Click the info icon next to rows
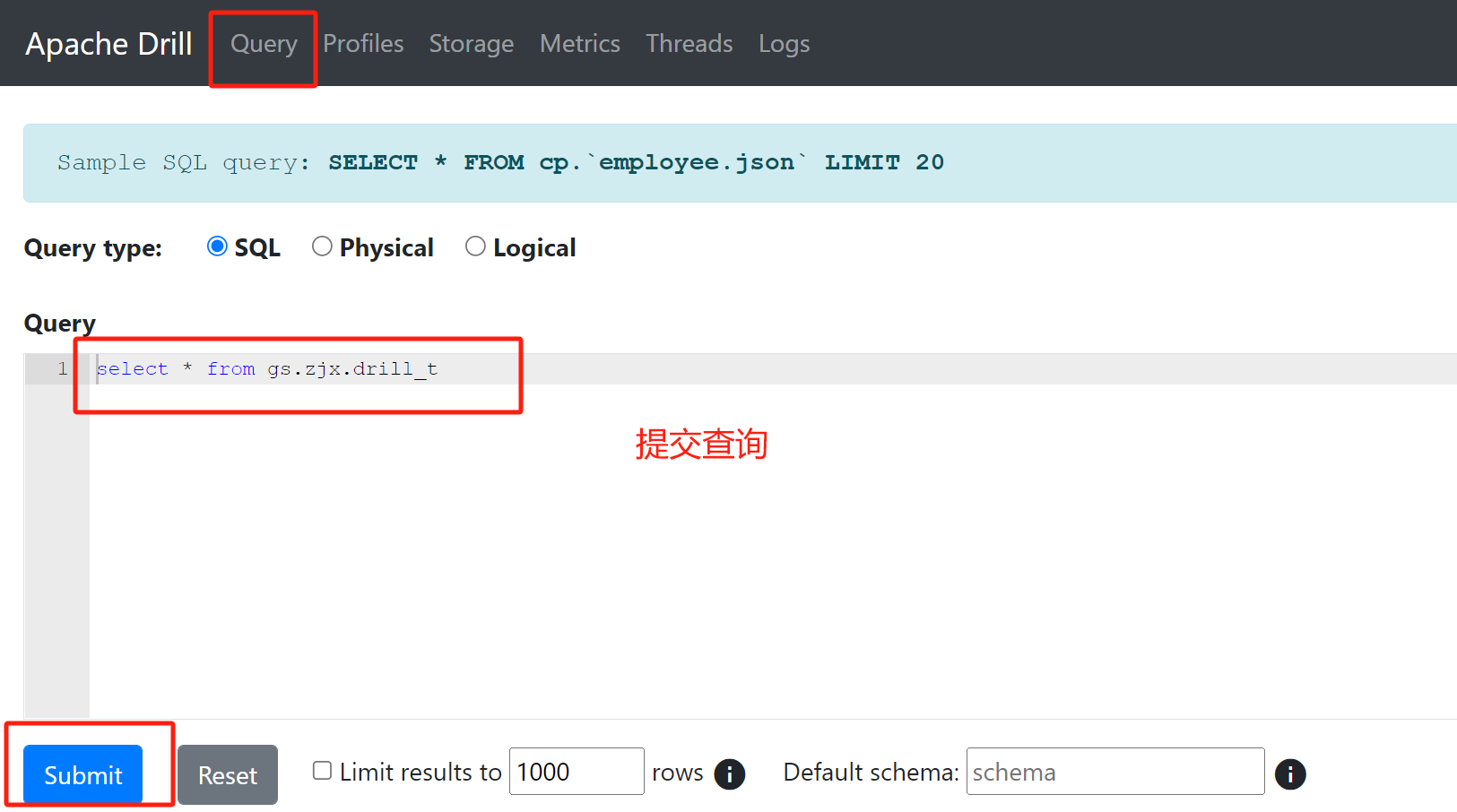1457x812 pixels. (x=730, y=774)
